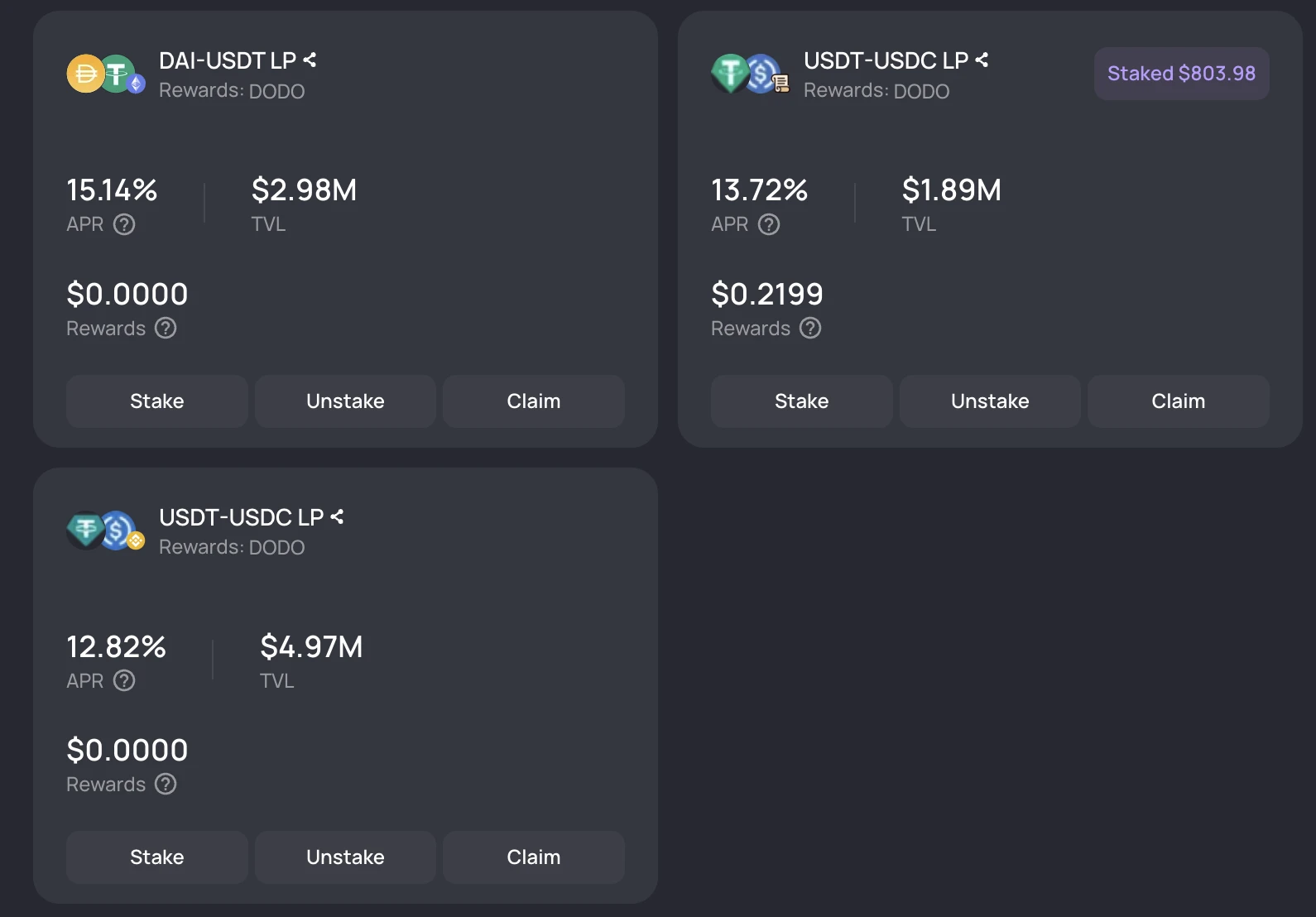Open APR help icon beside 12.82%
This screenshot has height=917, width=1316.
tap(124, 681)
